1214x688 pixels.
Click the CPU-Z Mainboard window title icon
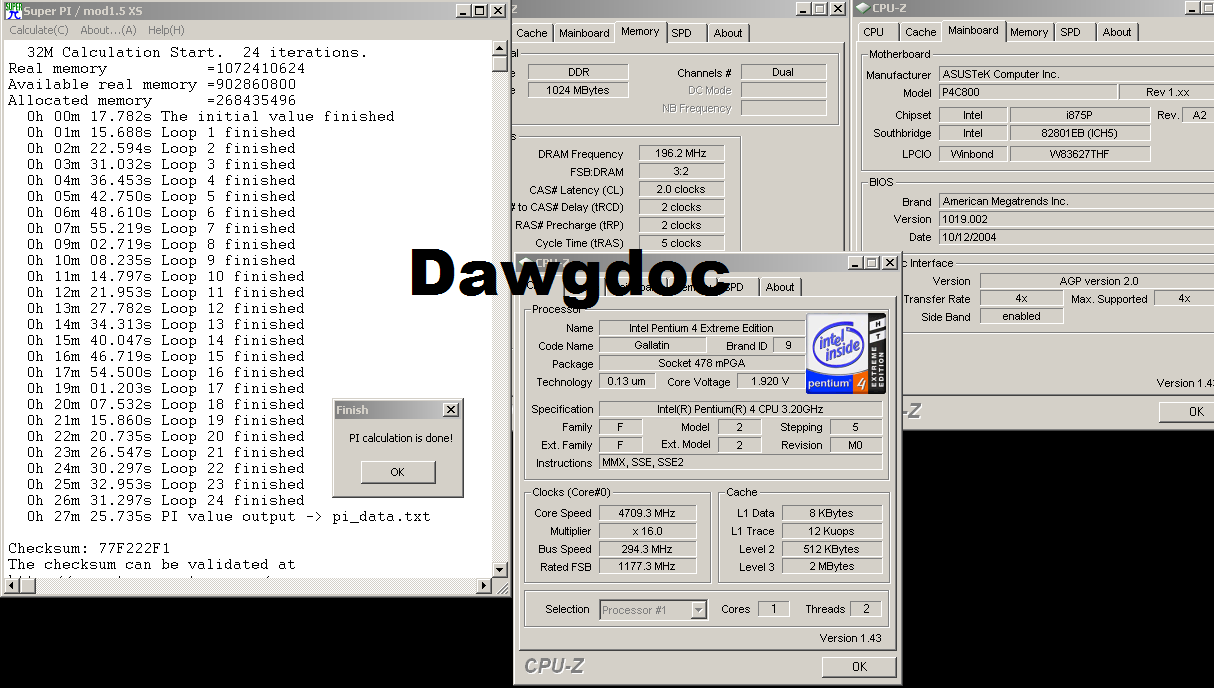coord(862,9)
